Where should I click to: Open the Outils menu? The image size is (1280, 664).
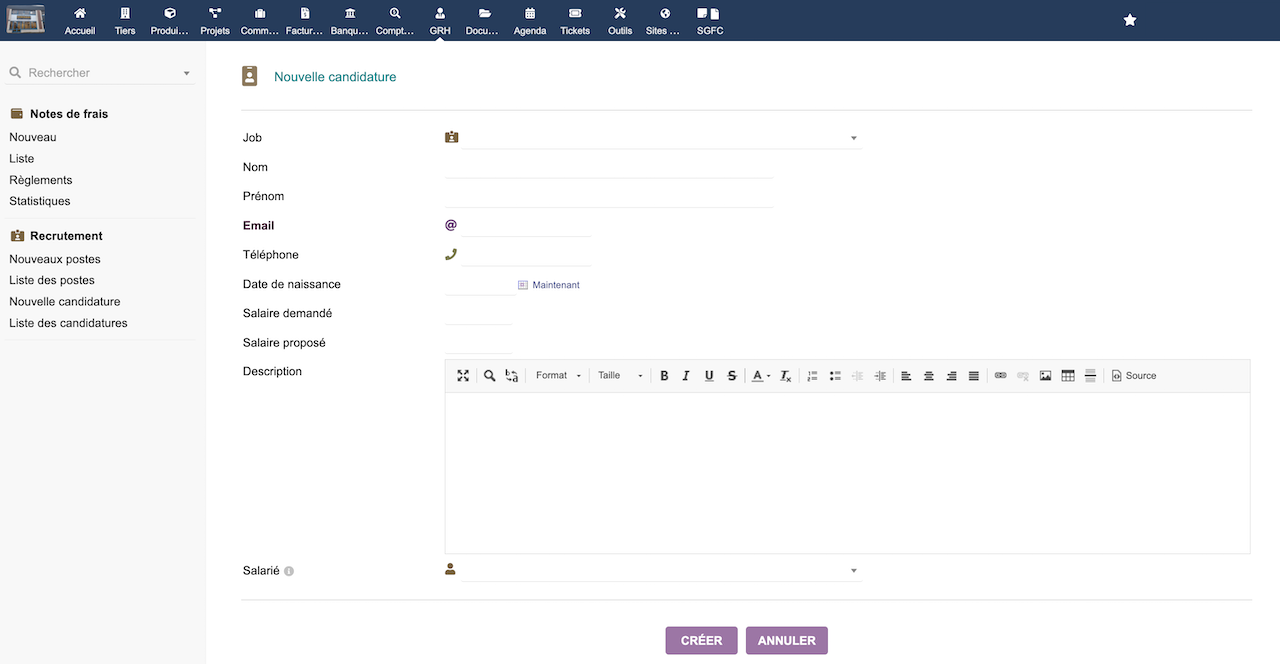click(x=620, y=21)
